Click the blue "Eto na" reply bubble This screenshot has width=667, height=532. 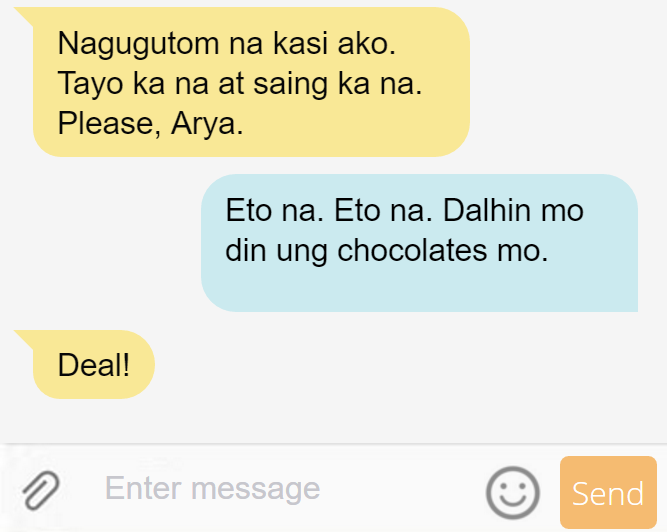click(419, 243)
